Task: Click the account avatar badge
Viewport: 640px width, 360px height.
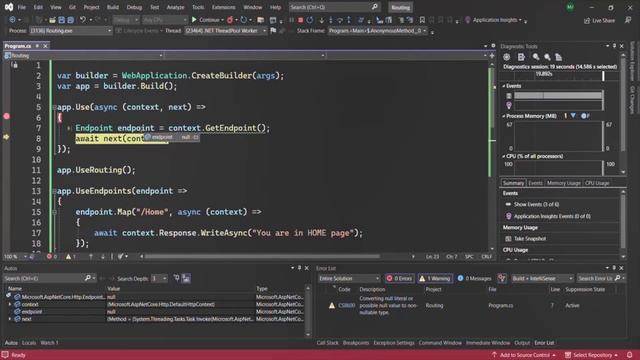Action: [570, 7]
